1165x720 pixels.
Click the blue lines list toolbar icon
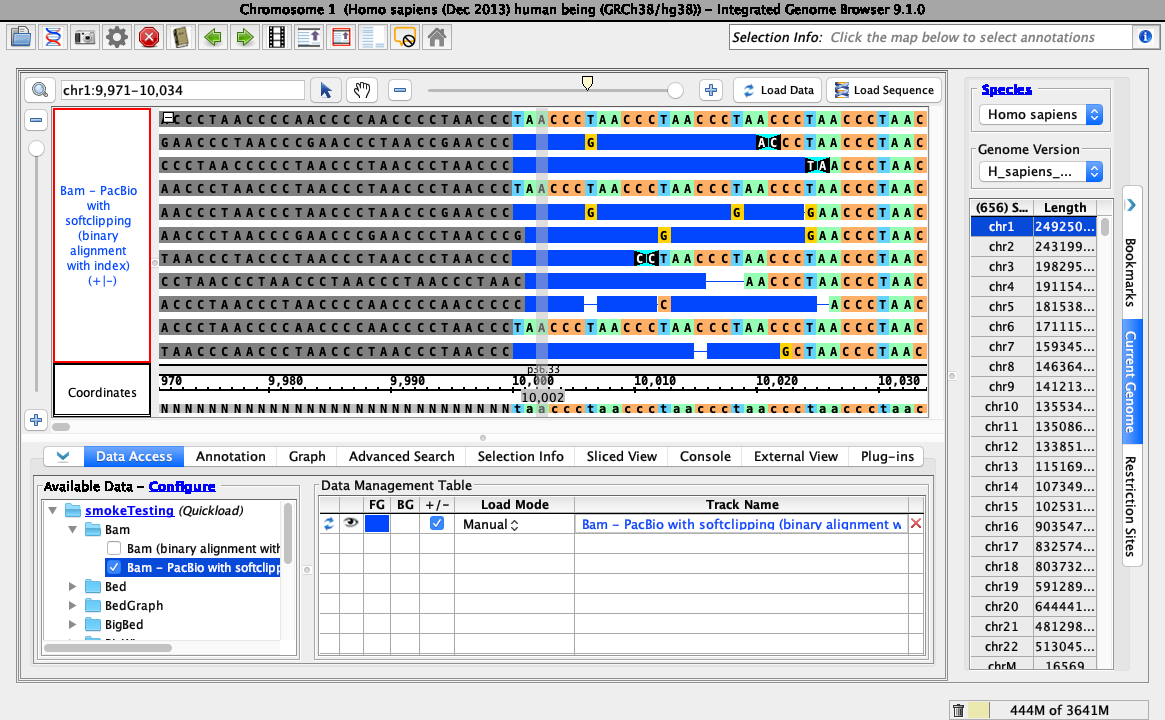click(373, 37)
